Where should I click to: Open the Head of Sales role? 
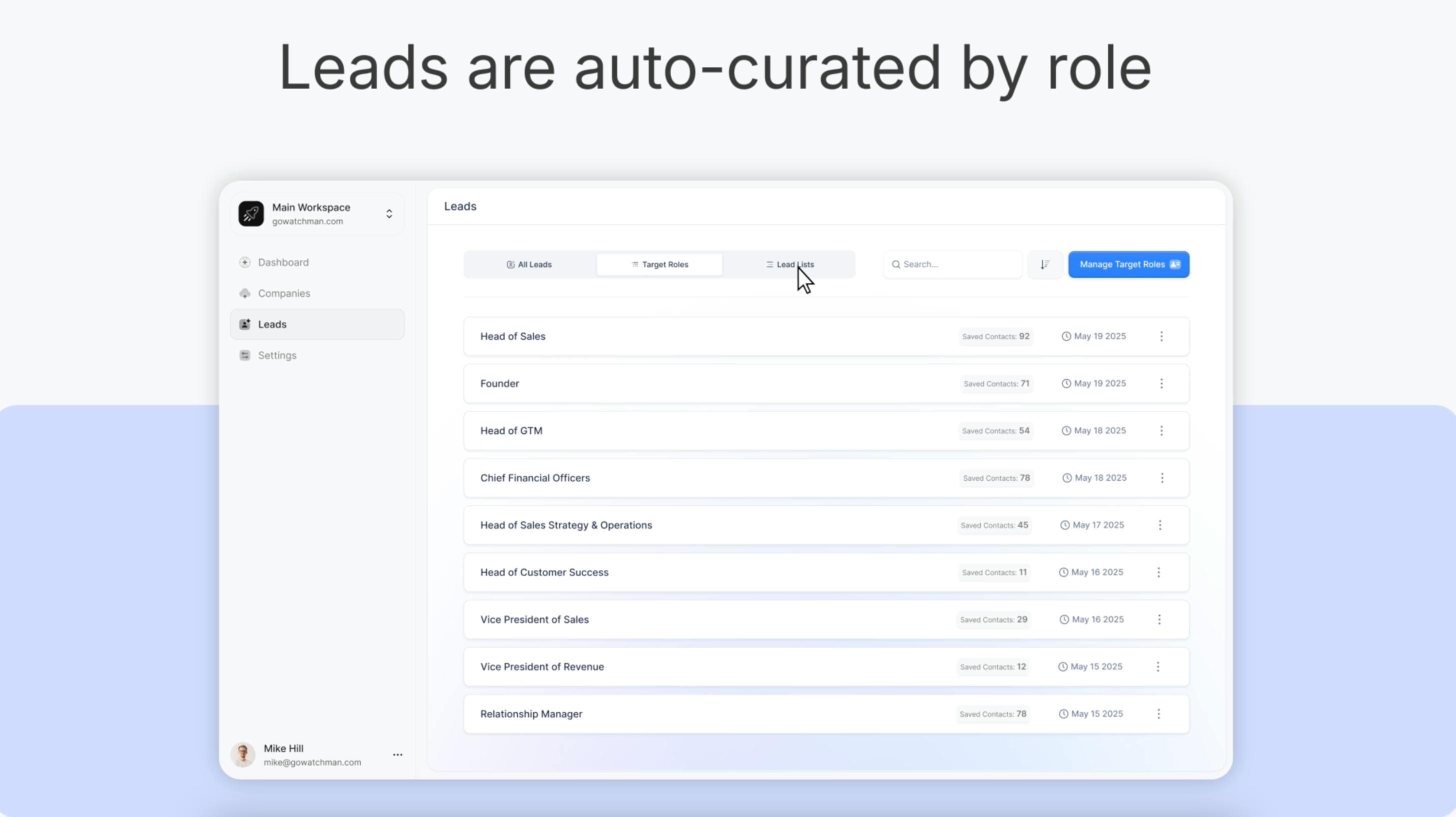point(826,336)
